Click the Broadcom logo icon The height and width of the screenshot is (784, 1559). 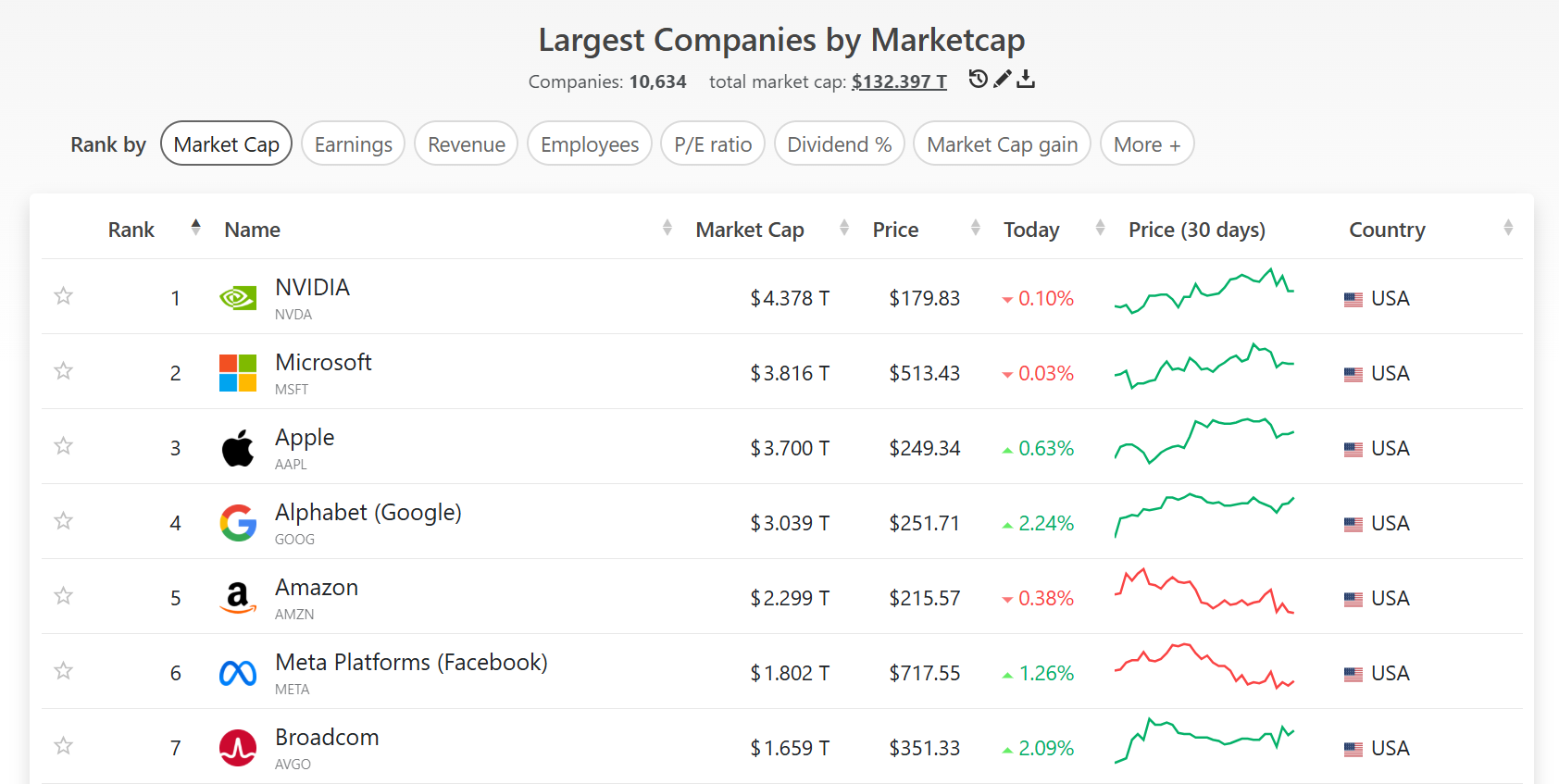(x=238, y=748)
